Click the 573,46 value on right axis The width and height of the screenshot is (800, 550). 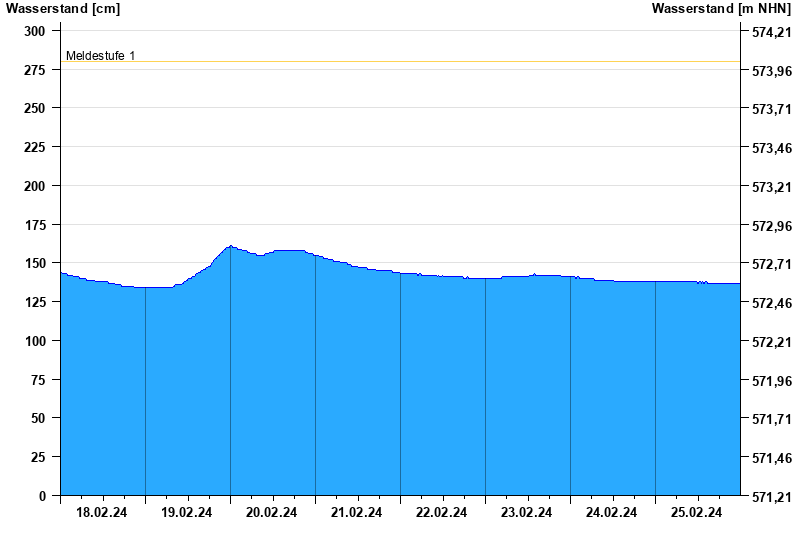[x=769, y=148]
